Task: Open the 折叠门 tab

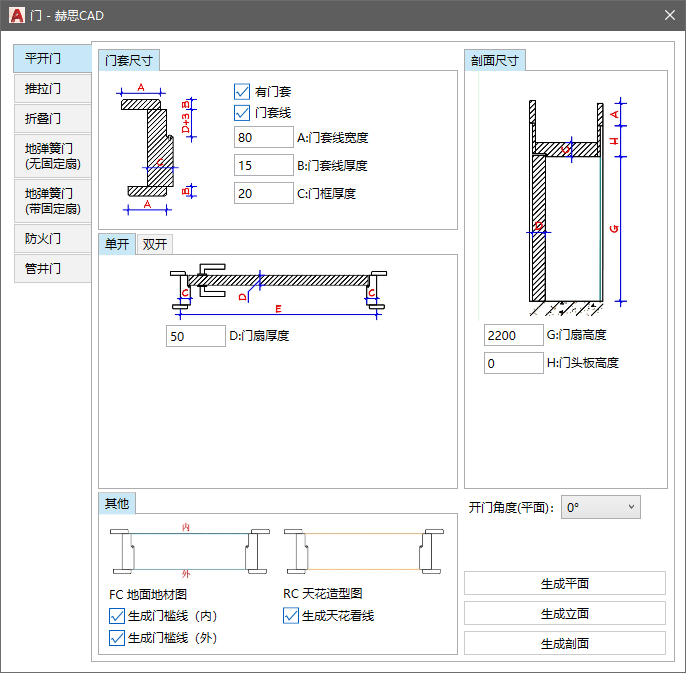Action: click(52, 119)
